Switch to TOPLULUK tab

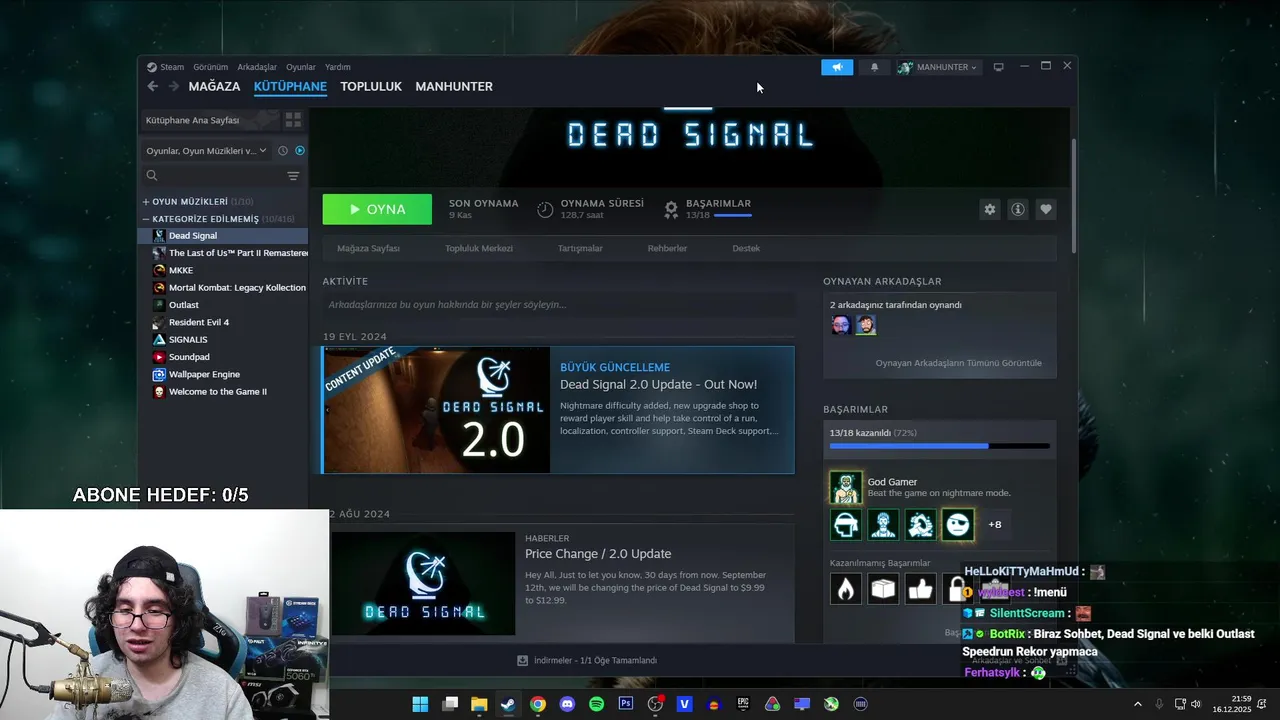coord(371,86)
